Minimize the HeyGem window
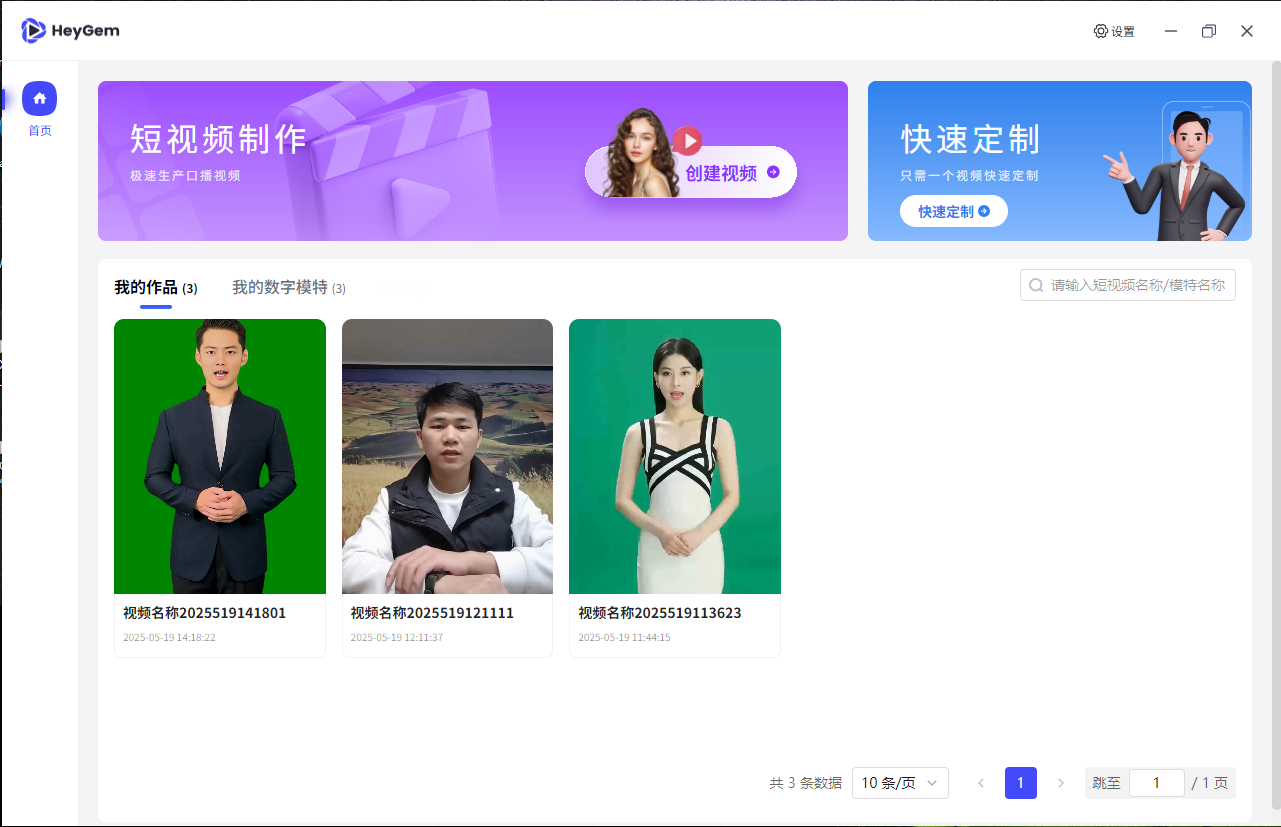Viewport: 1281px width, 827px height. click(1171, 31)
